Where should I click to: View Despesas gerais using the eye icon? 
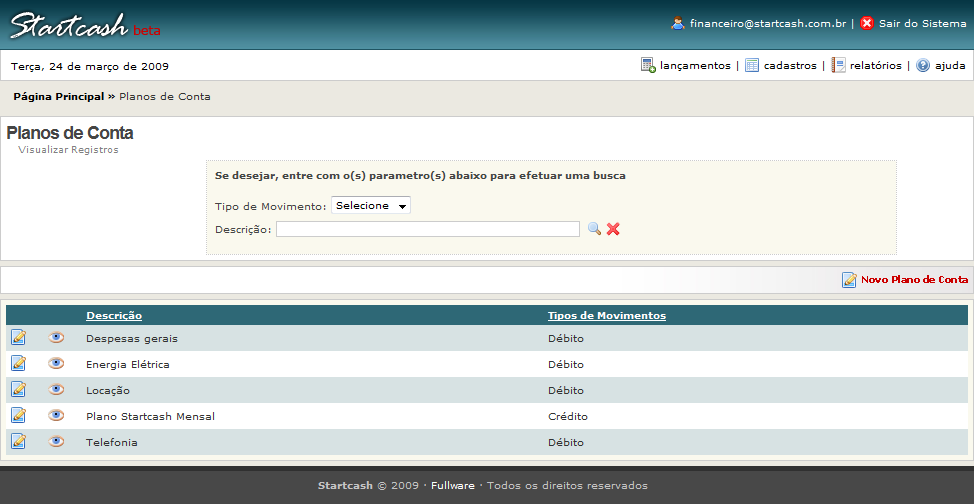56,338
